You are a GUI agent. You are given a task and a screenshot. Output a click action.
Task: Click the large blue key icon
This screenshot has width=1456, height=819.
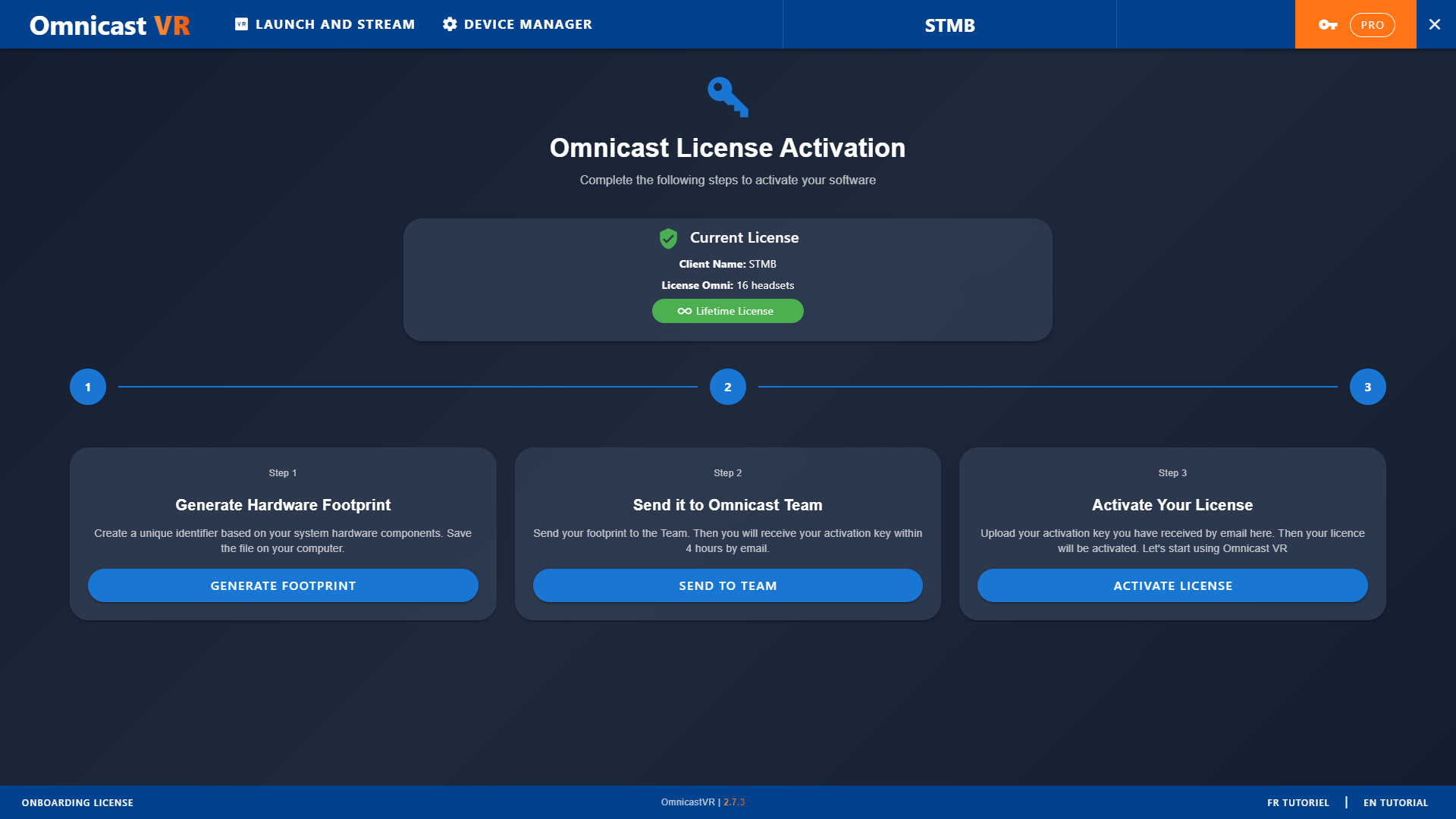click(727, 97)
